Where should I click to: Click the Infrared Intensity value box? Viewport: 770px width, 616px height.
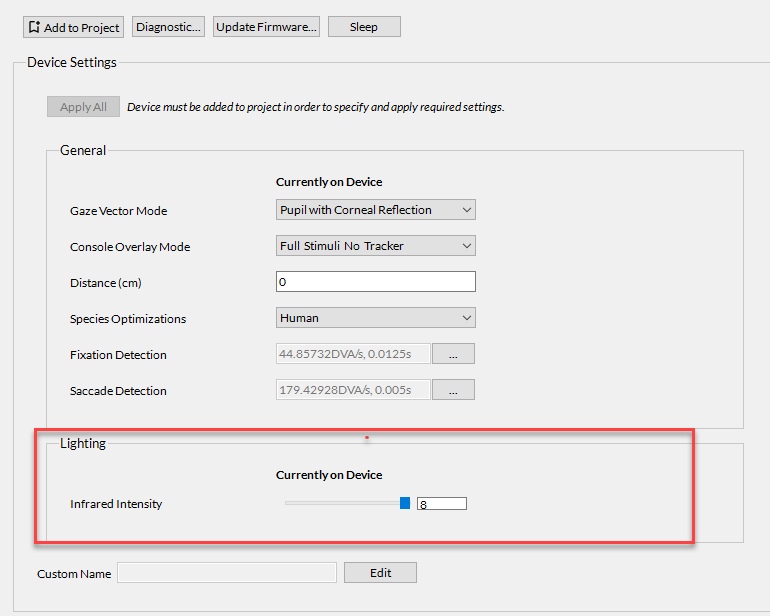tap(442, 504)
